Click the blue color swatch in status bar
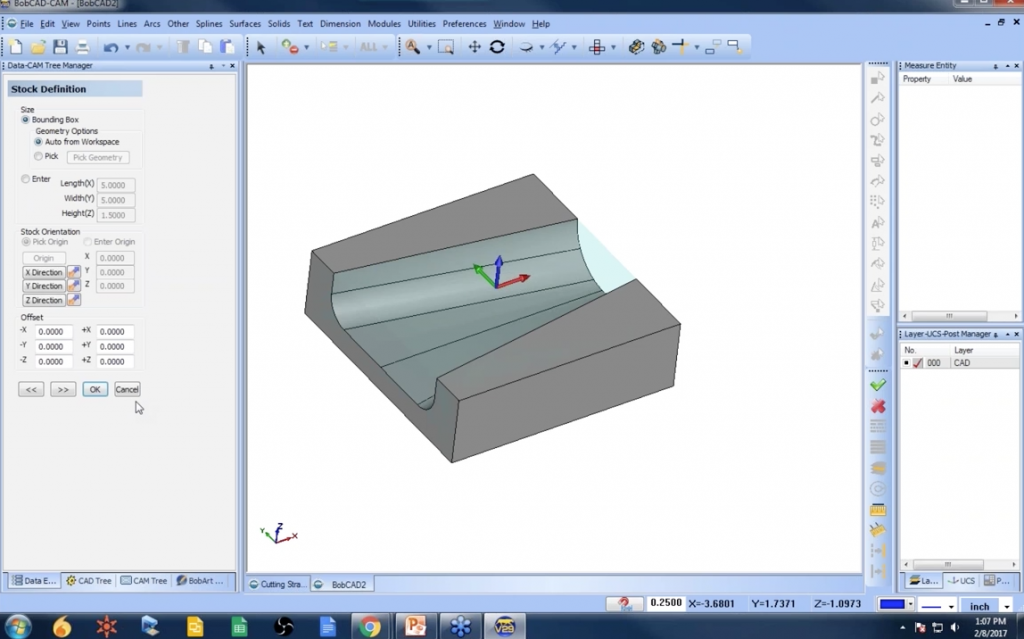The height and width of the screenshot is (639, 1024). coord(892,605)
